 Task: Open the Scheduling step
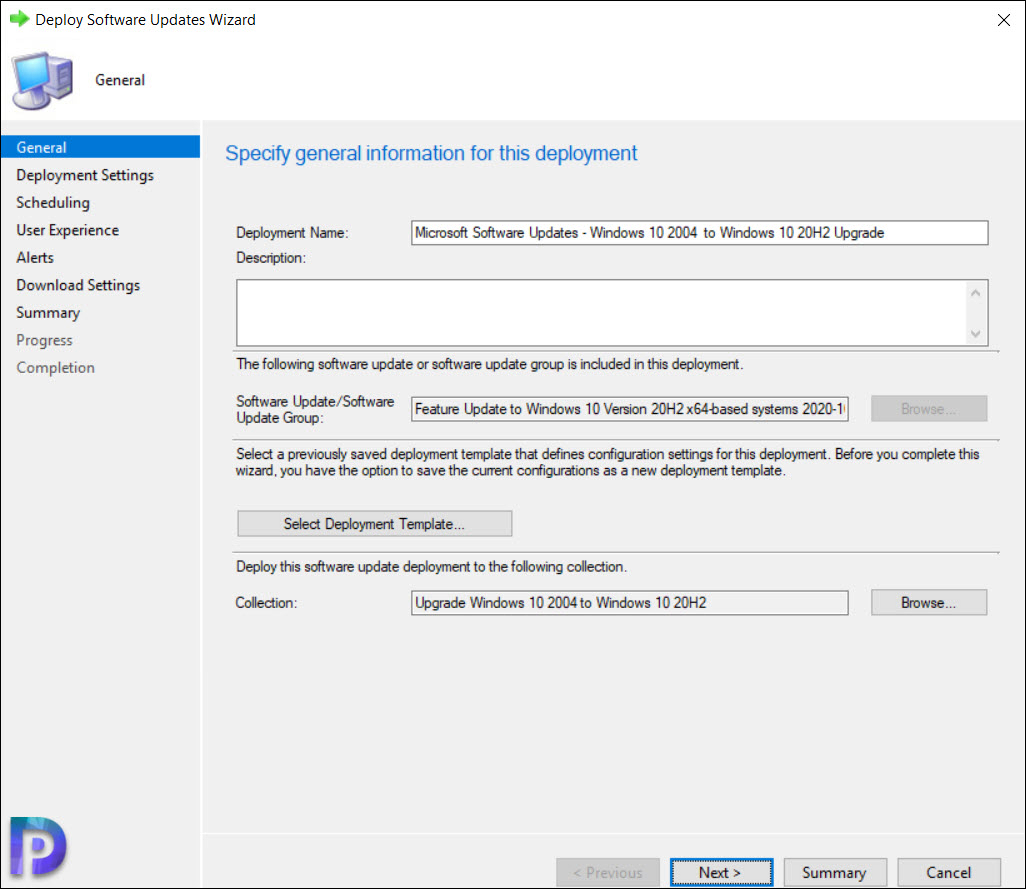(53, 203)
